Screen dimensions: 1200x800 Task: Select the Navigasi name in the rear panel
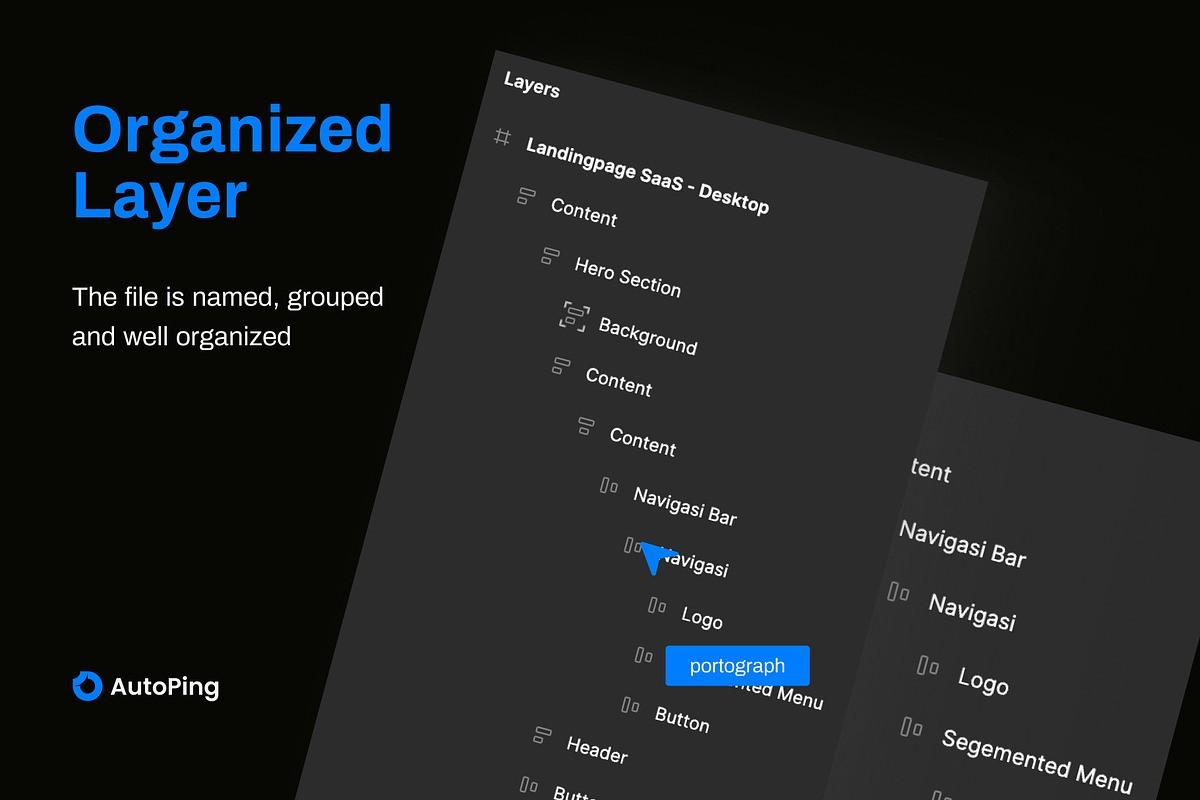click(x=972, y=612)
